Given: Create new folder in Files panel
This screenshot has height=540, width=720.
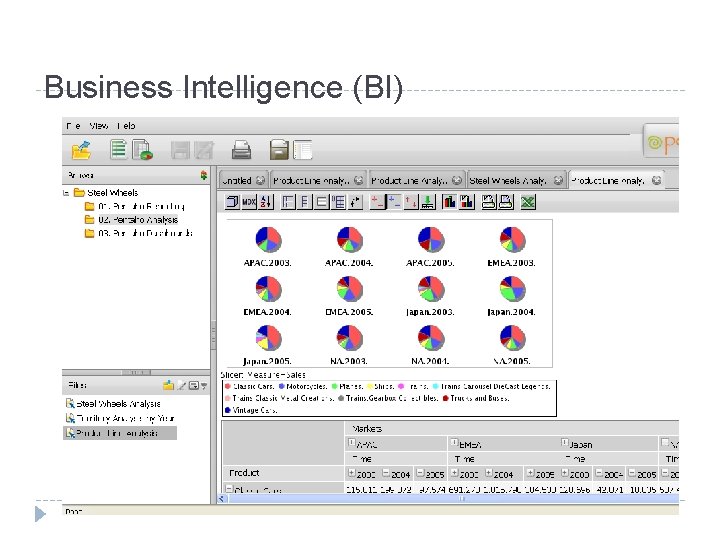Looking at the screenshot, I should (169, 385).
